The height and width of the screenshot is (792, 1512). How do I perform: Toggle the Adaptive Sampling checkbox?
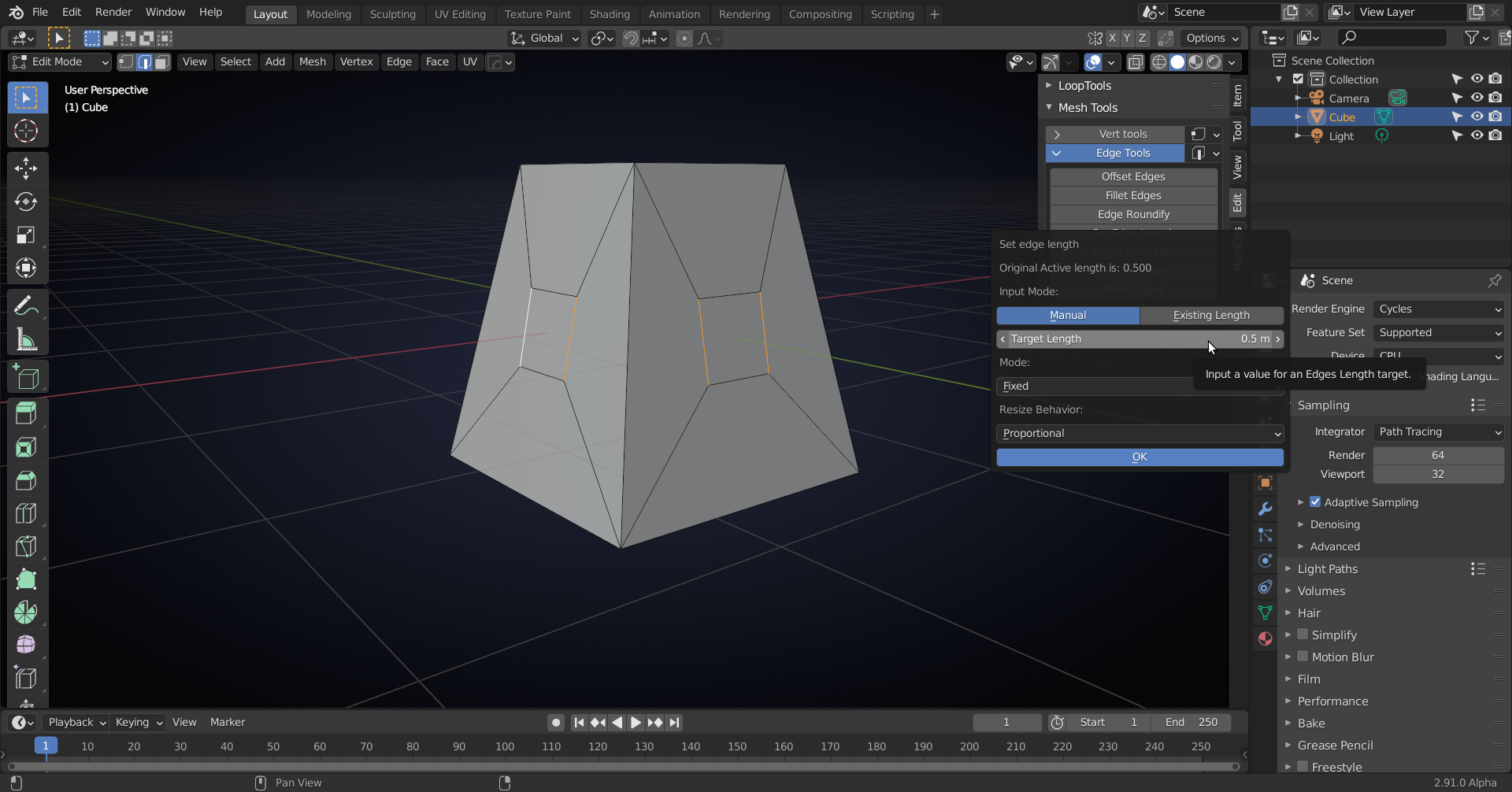click(1315, 501)
